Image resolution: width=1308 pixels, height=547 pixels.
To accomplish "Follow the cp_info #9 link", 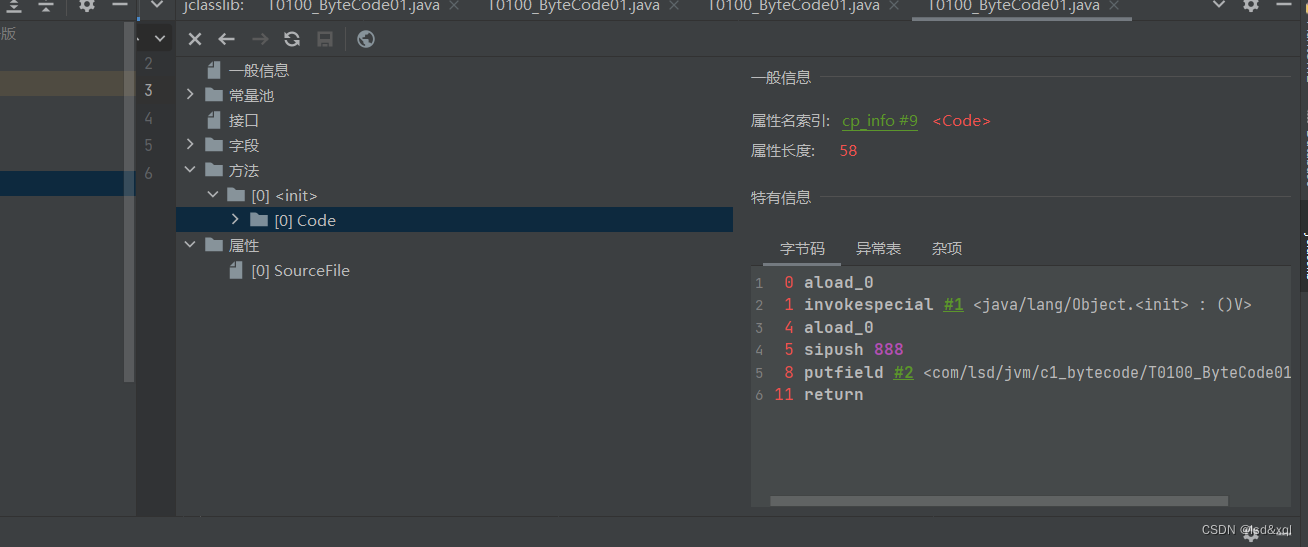I will 880,121.
